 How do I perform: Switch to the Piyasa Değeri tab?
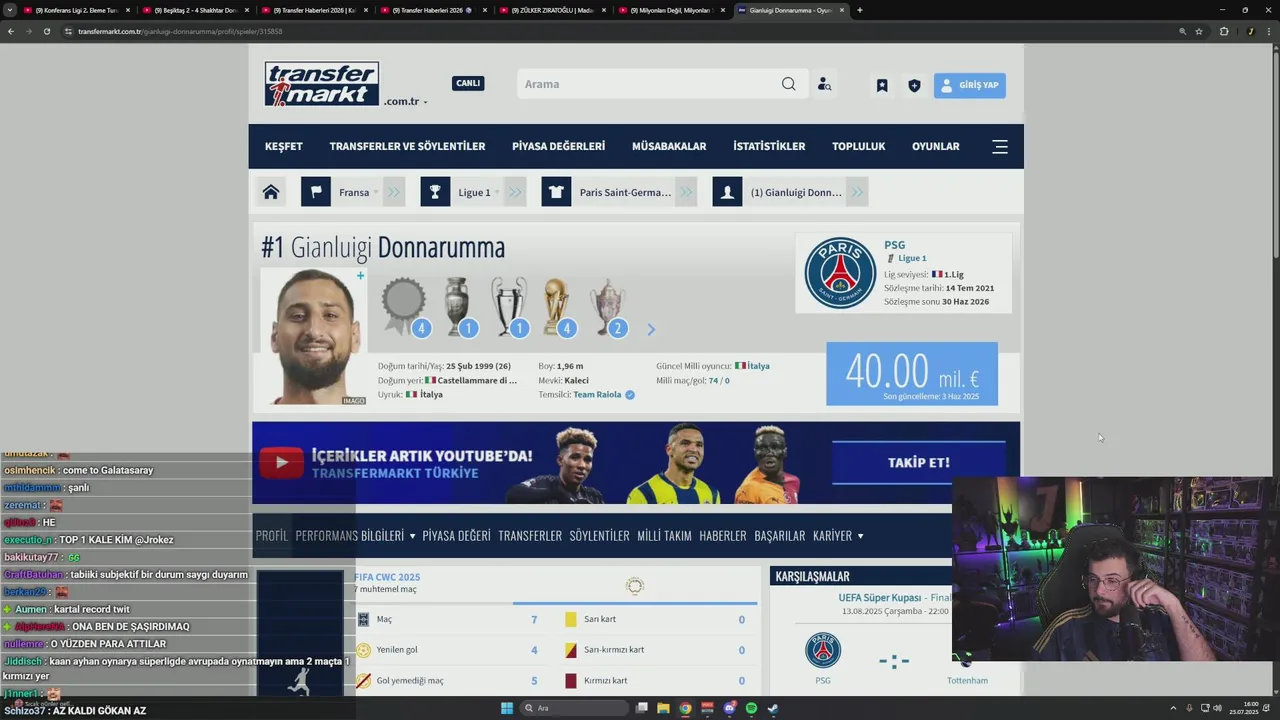click(456, 536)
